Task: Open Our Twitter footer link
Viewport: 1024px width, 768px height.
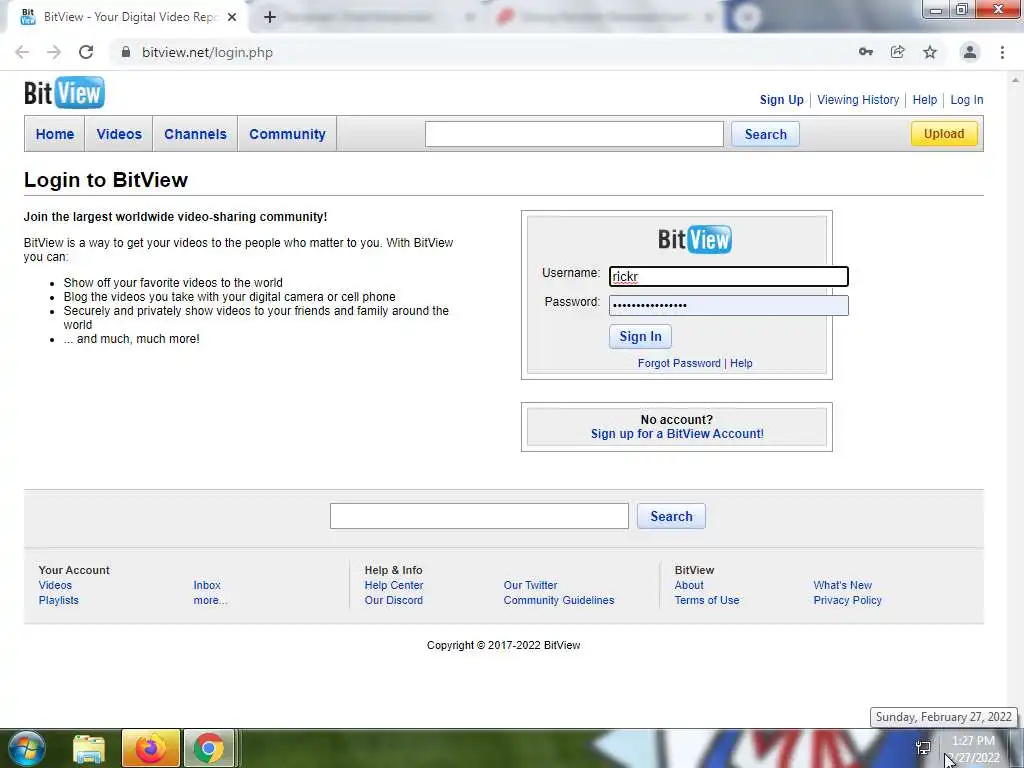Action: point(530,585)
